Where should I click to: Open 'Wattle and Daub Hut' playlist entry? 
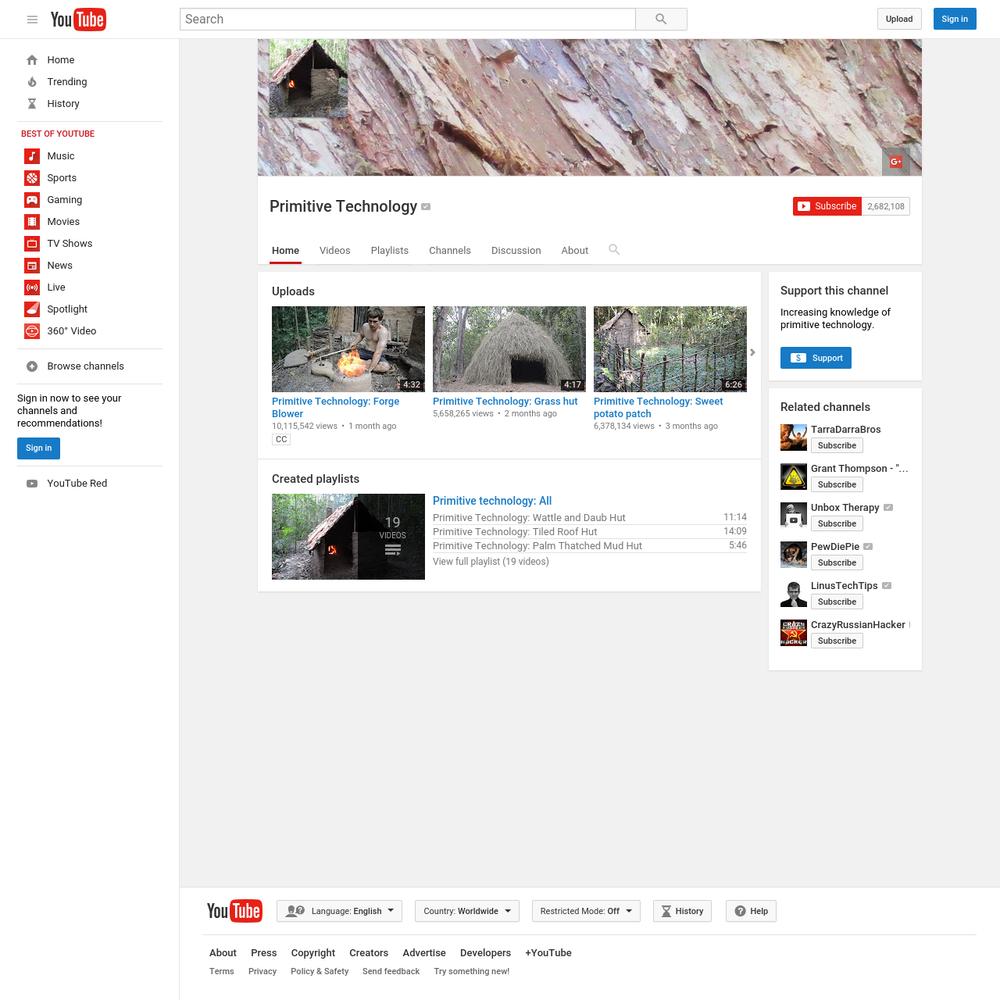coord(529,517)
